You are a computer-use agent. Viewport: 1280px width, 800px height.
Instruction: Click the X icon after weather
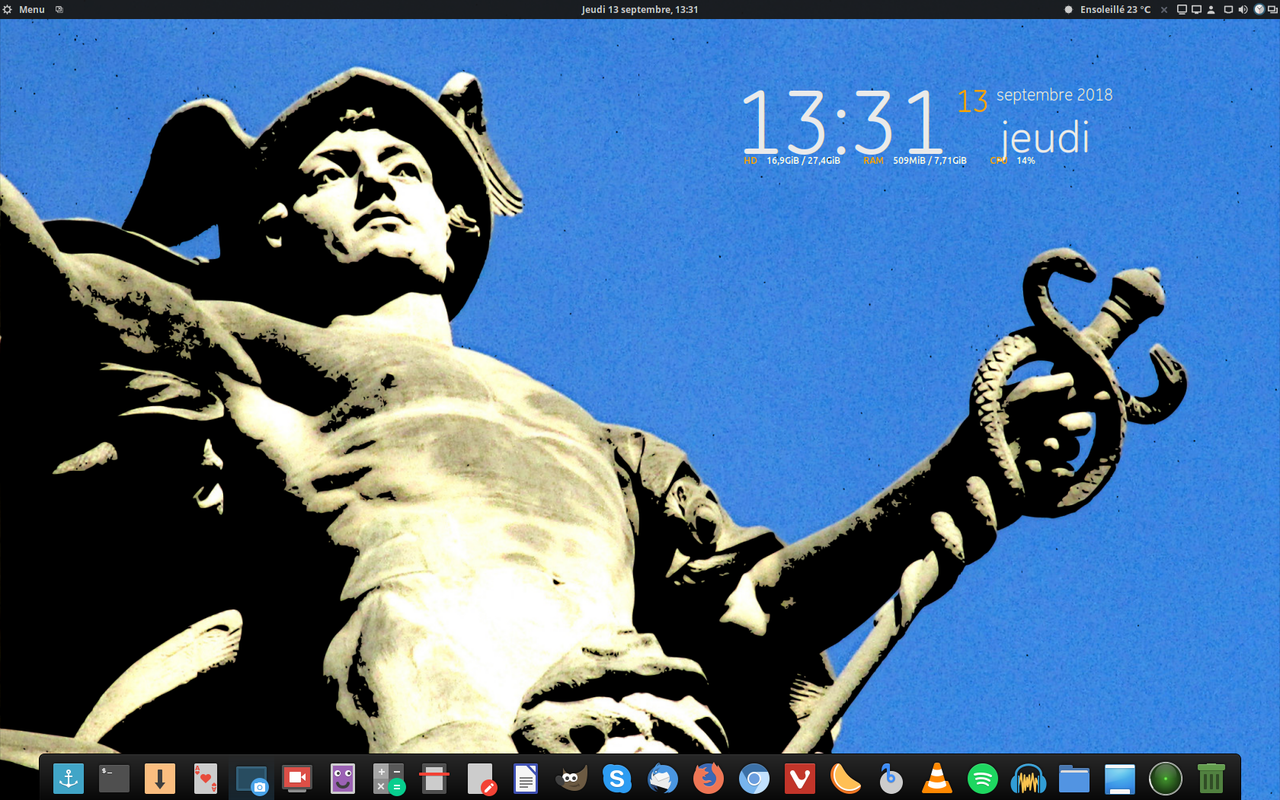1164,9
